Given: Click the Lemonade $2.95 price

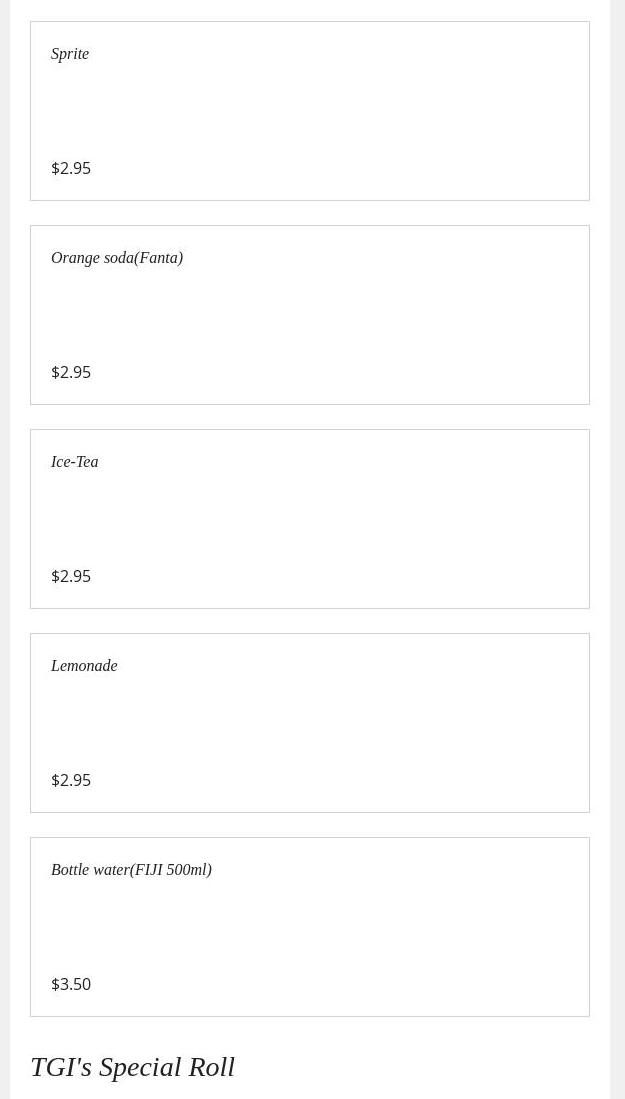Looking at the screenshot, I should pyautogui.click(x=71, y=780).
